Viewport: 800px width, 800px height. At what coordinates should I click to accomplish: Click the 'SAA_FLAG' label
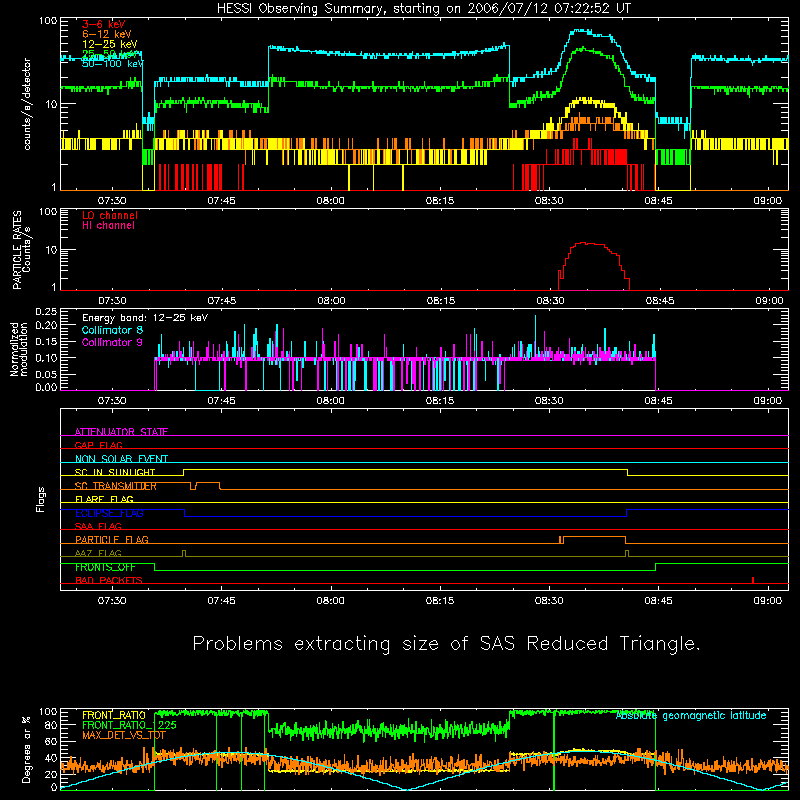coord(98,526)
